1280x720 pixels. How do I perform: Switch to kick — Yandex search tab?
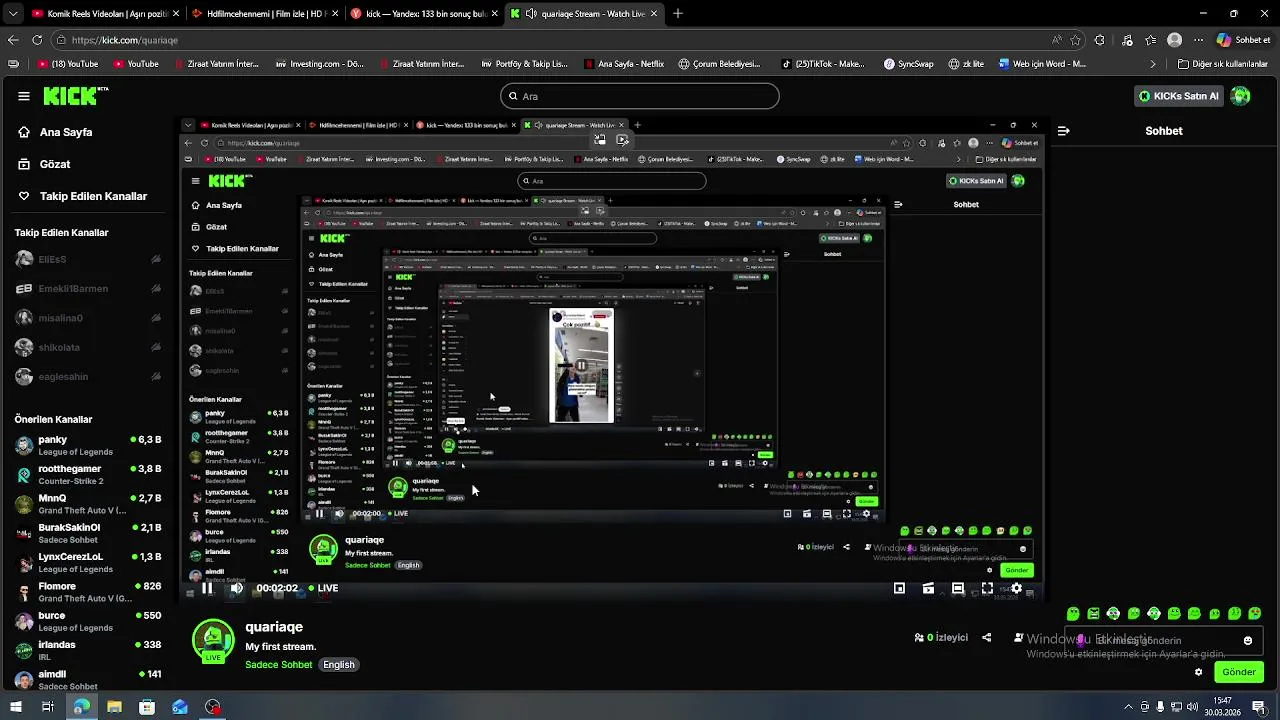(x=425, y=14)
